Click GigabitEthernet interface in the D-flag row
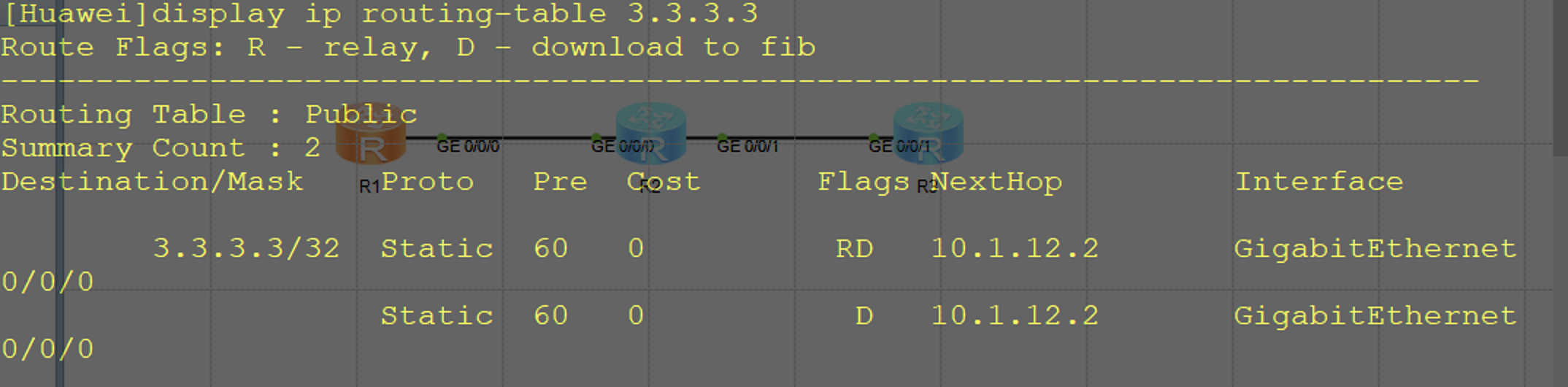 [1375, 315]
